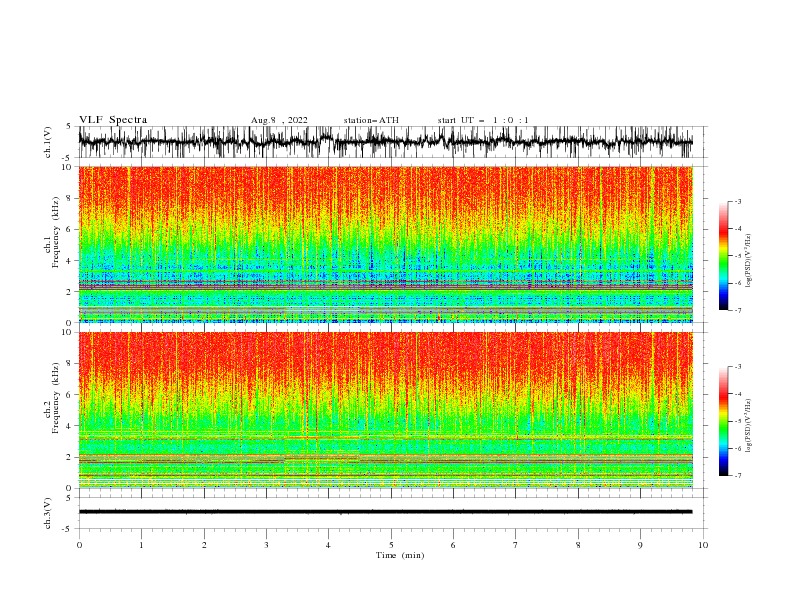
Task: Click the log(PSD) label beside ch.2 color scale
Action: coord(748,425)
